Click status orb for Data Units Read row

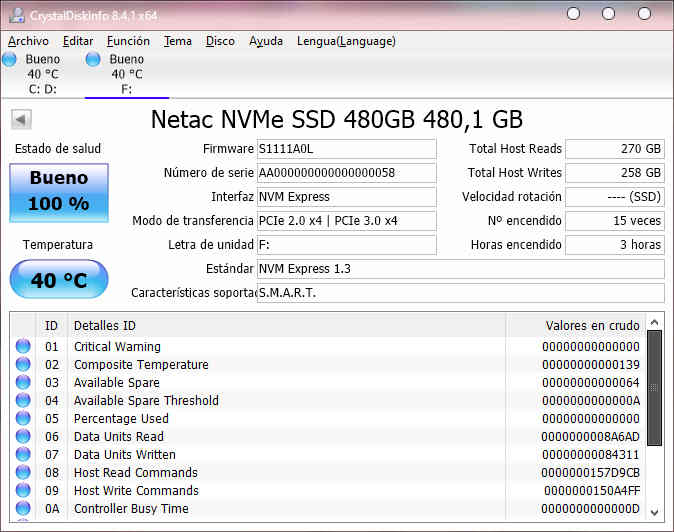pyautogui.click(x=23, y=437)
